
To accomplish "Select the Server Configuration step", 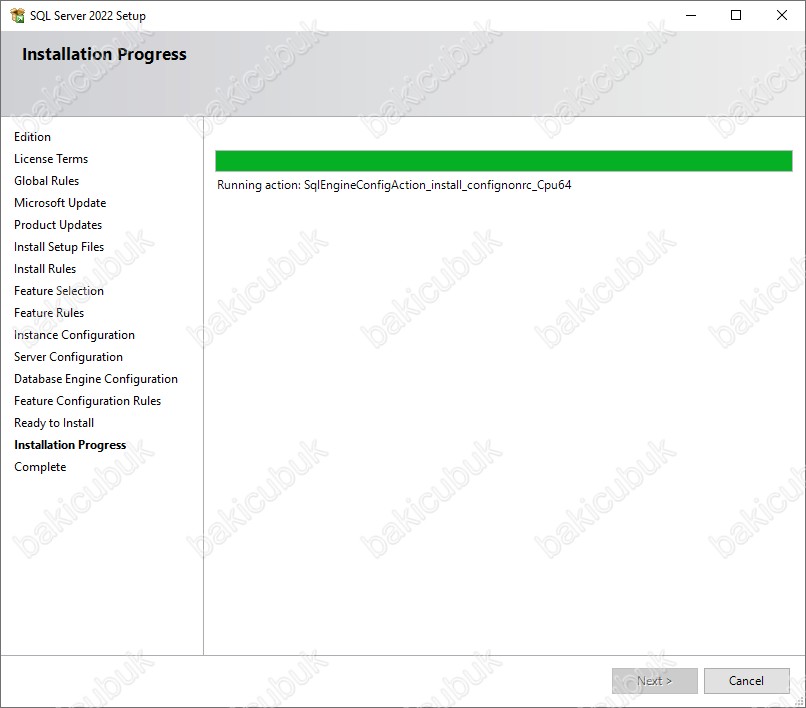I will pyautogui.click(x=68, y=357).
